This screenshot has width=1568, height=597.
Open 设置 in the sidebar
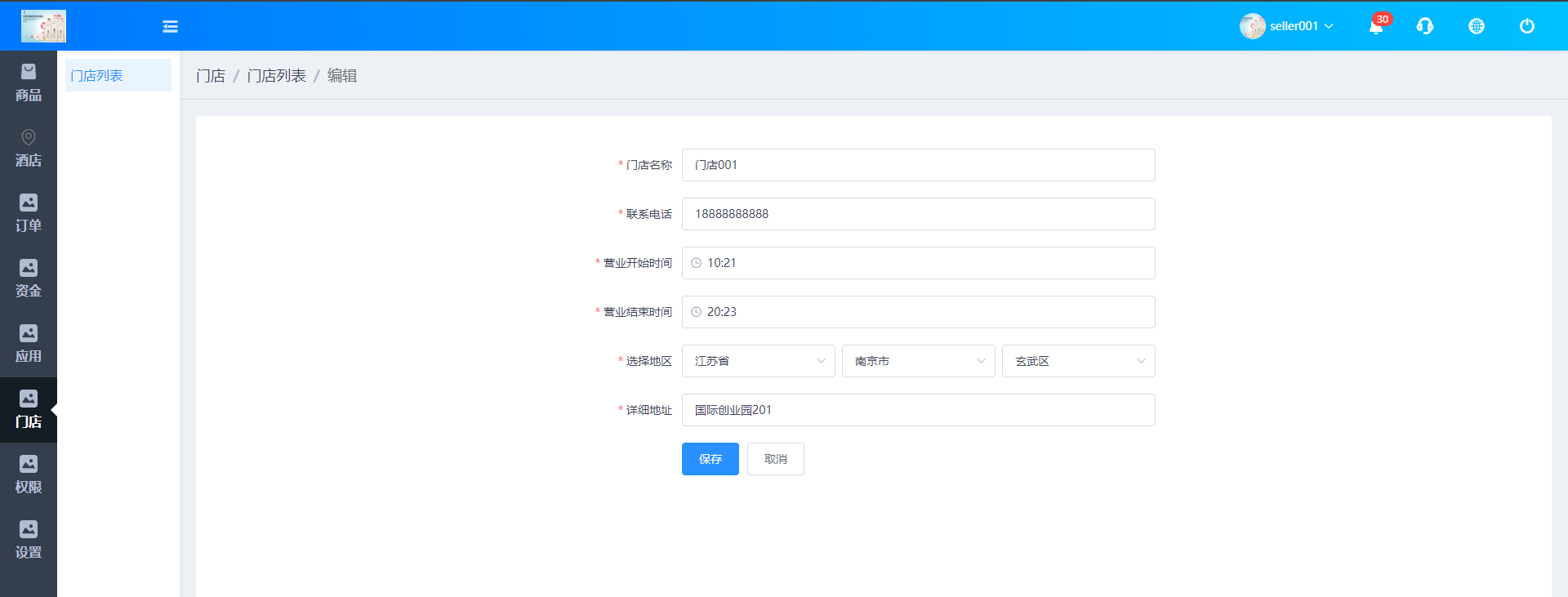(29, 541)
